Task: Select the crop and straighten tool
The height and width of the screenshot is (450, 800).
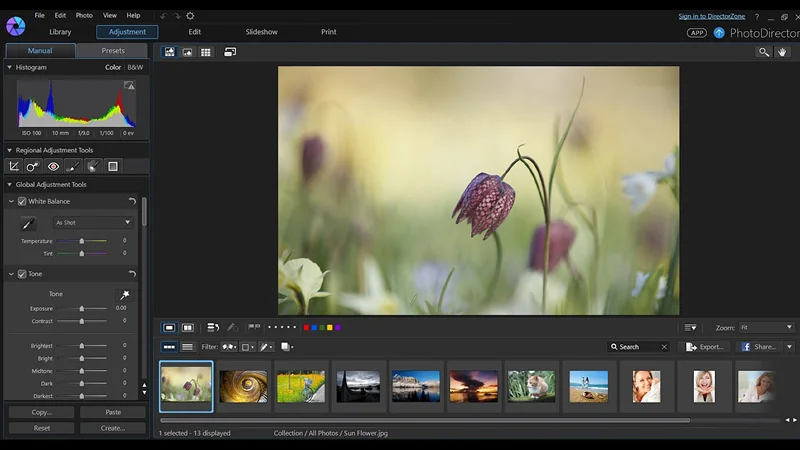Action: [x=14, y=166]
